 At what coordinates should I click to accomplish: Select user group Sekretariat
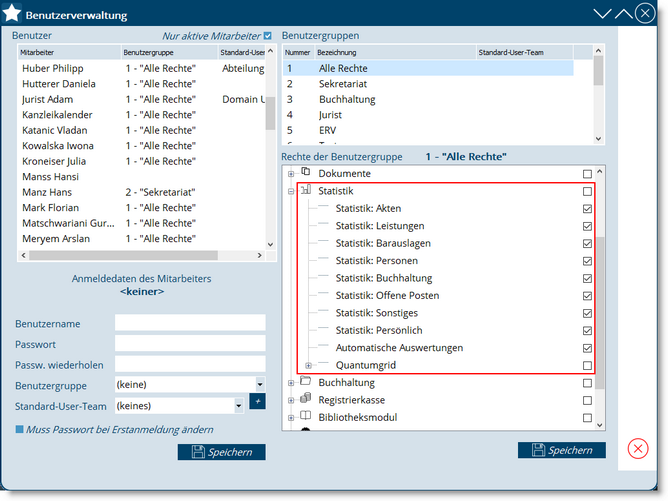coord(428,84)
